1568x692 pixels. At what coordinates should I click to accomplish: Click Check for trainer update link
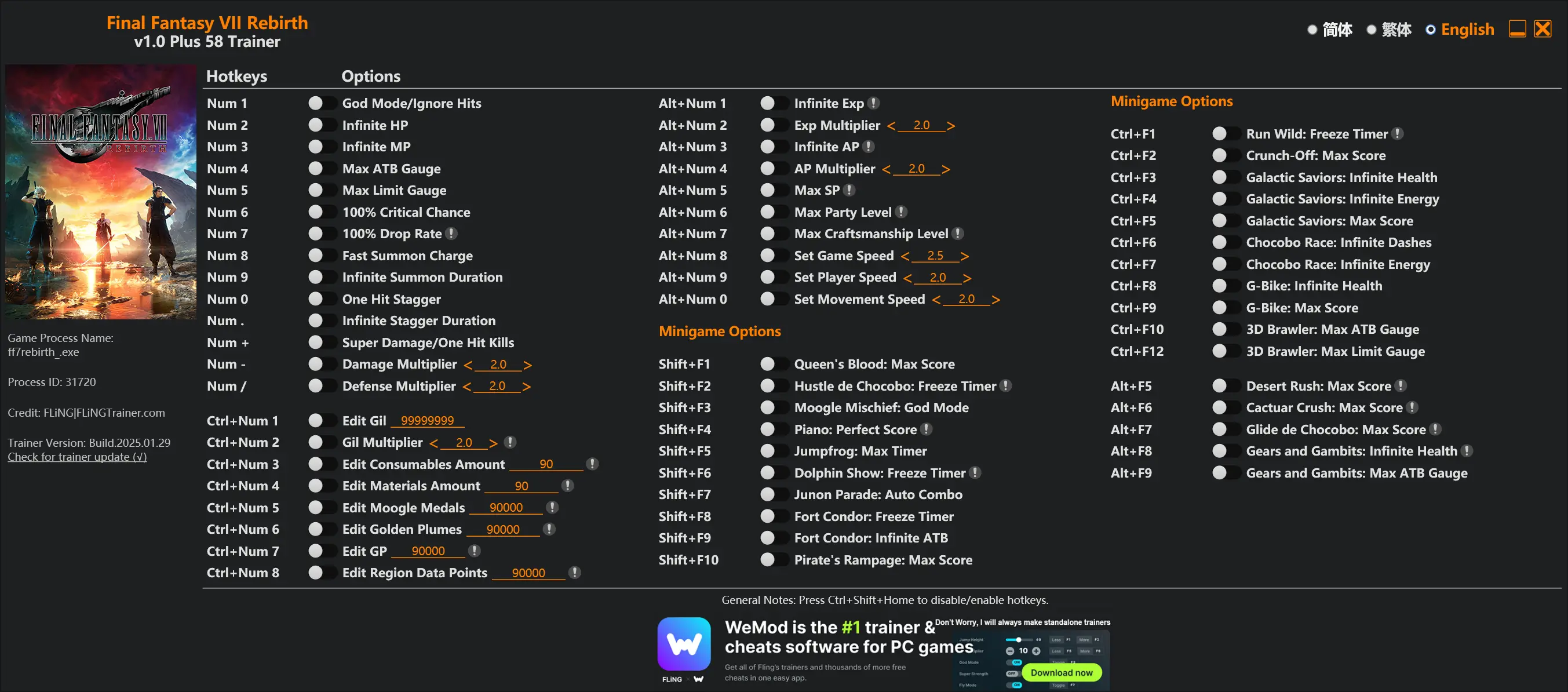pyautogui.click(x=76, y=457)
